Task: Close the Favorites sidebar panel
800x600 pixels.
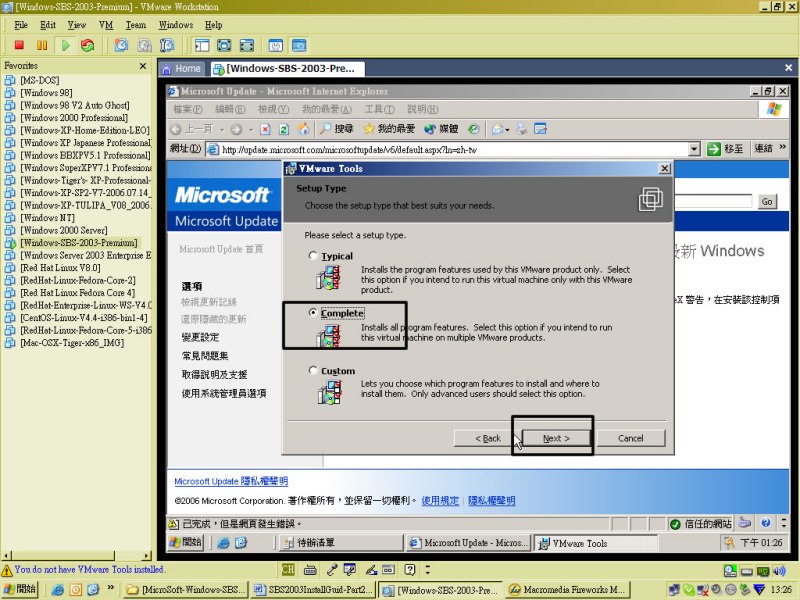Action: 143,66
